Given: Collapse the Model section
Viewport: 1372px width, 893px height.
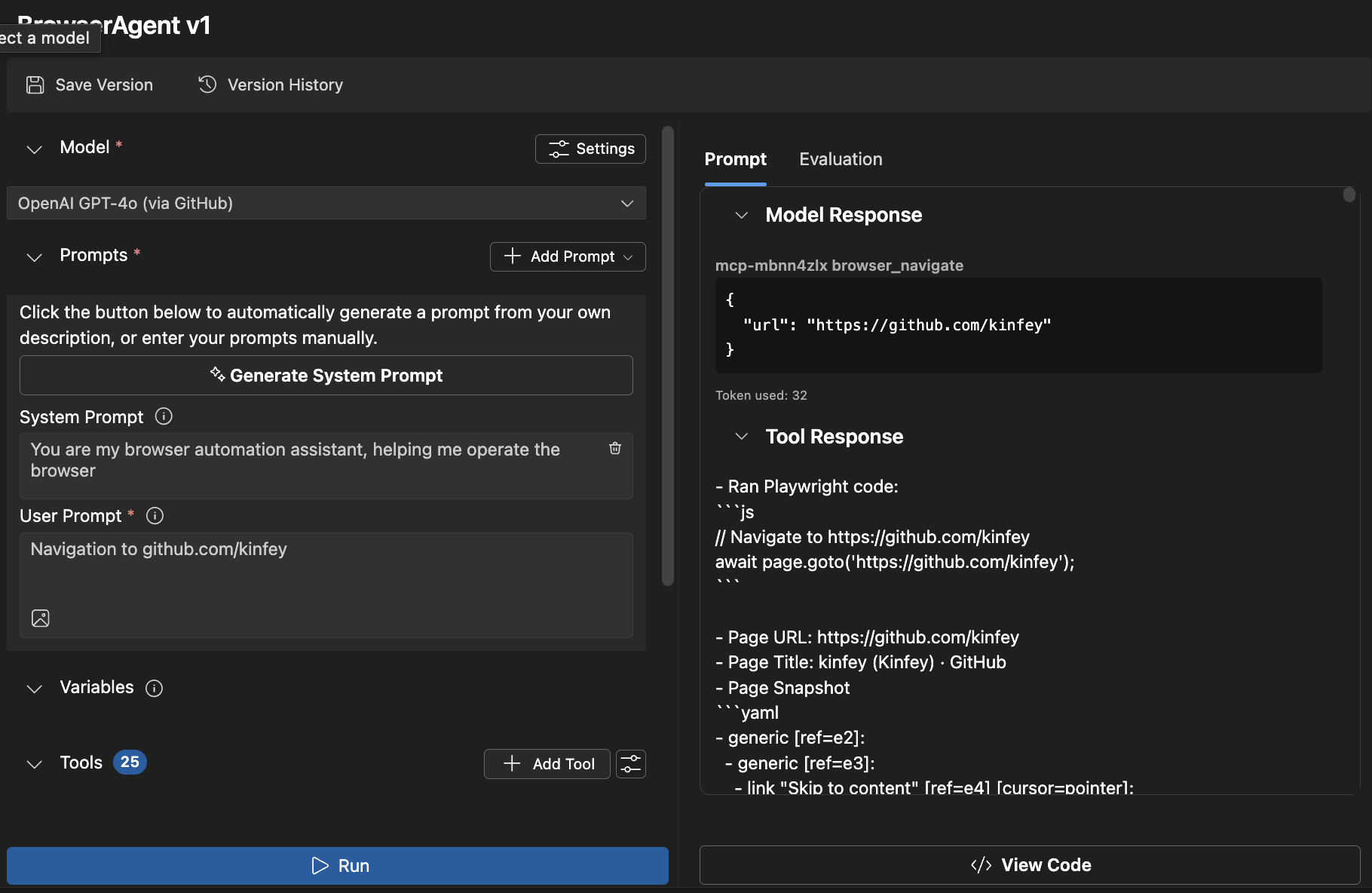Looking at the screenshot, I should point(34,149).
